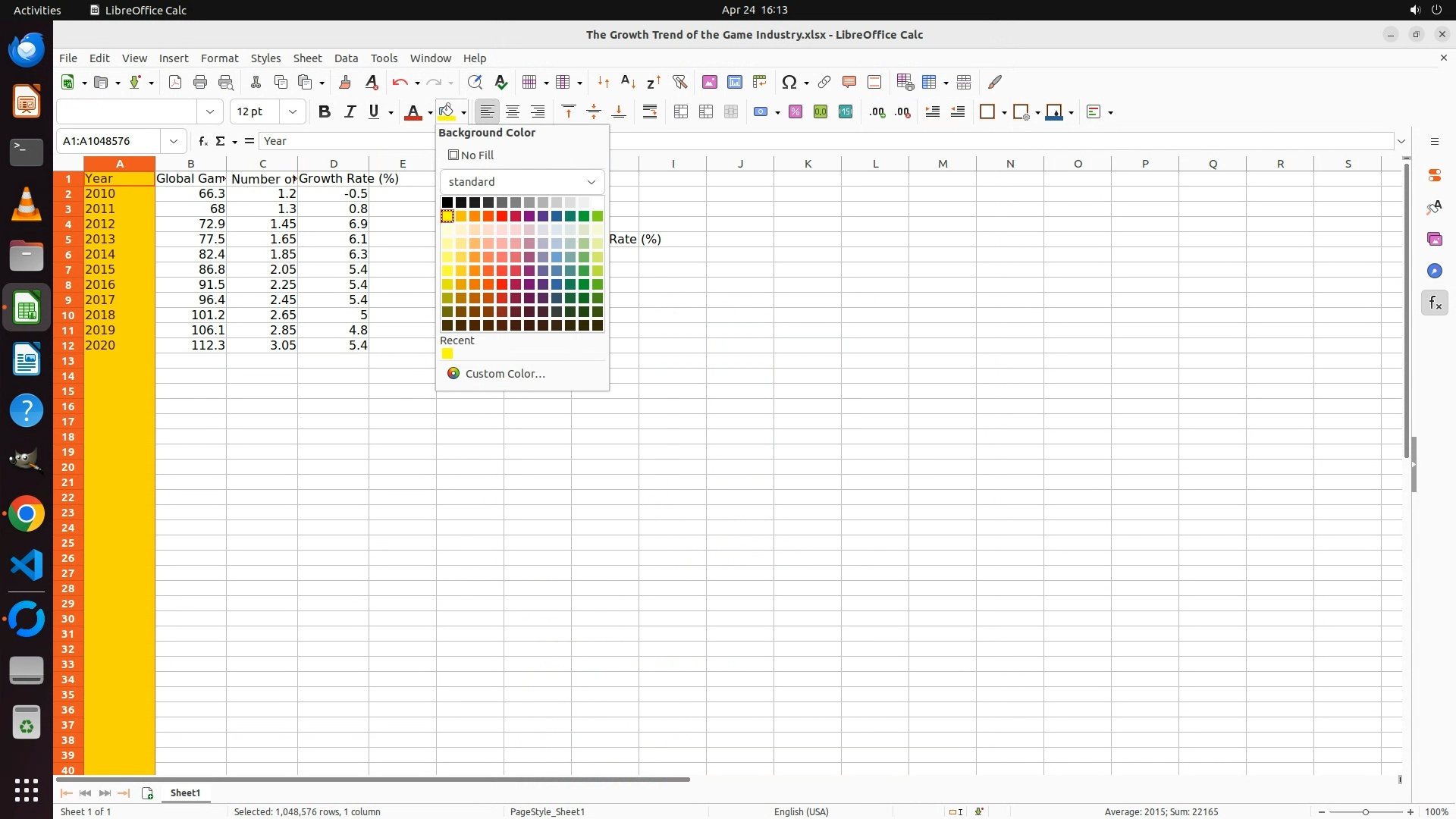1456x819 pixels.
Task: Expand the Name Box dropdown arrow
Action: pyautogui.click(x=174, y=141)
